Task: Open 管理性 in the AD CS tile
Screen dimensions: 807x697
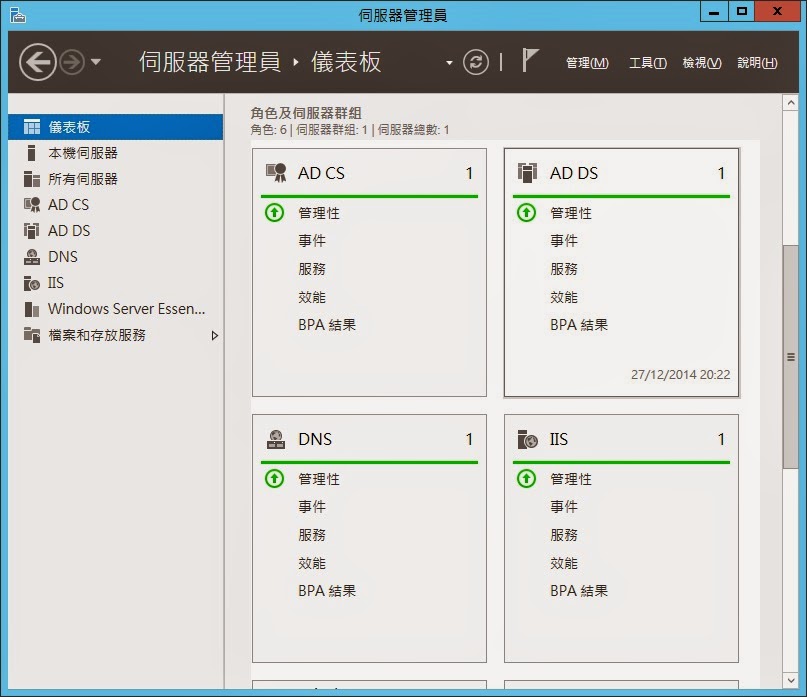Action: (319, 213)
